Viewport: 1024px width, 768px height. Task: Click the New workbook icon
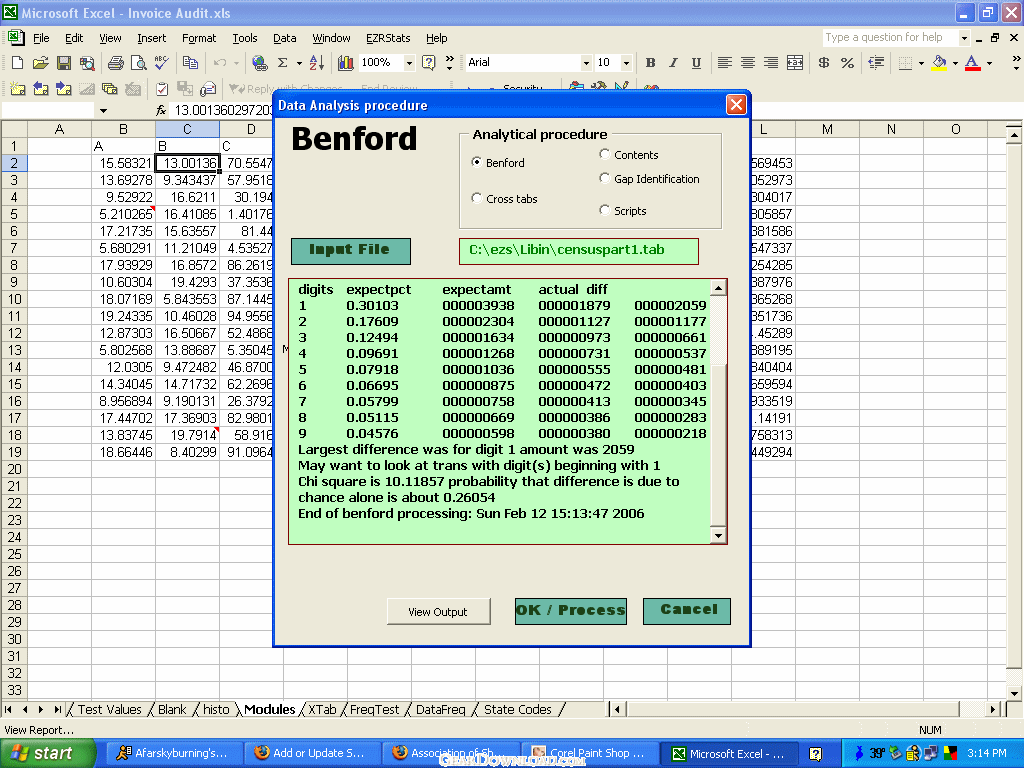point(18,63)
